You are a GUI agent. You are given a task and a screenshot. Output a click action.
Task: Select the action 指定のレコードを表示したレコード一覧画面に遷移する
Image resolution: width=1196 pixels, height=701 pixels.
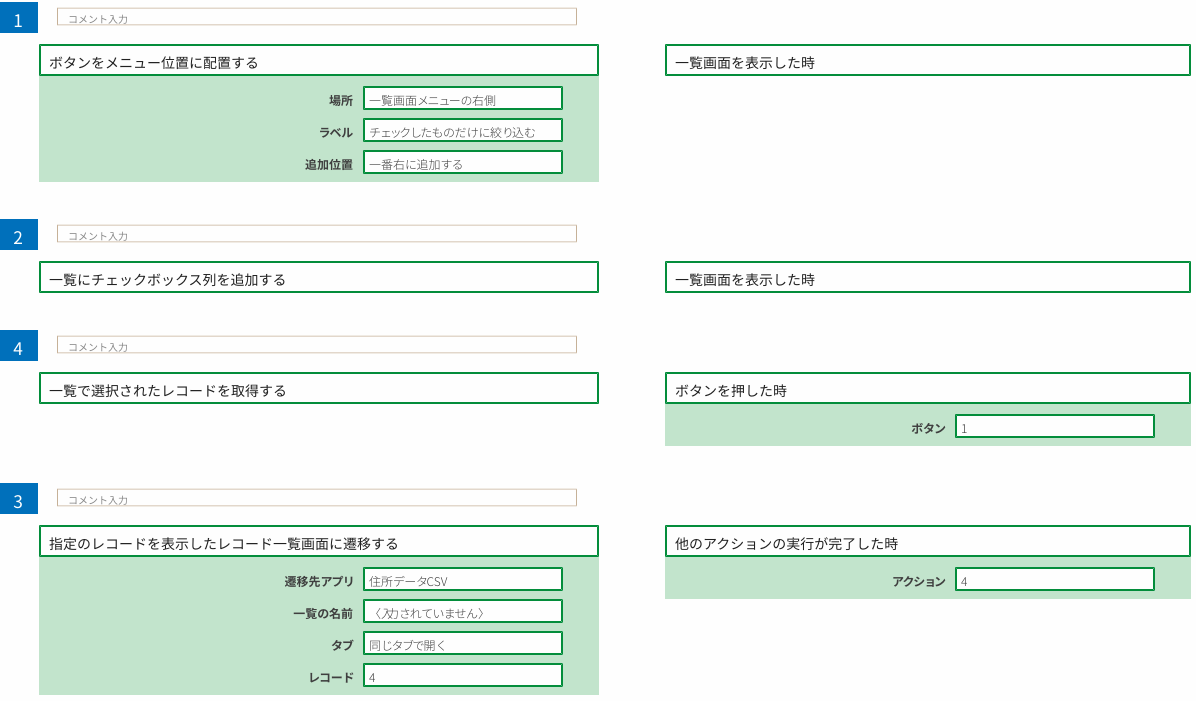pos(319,541)
